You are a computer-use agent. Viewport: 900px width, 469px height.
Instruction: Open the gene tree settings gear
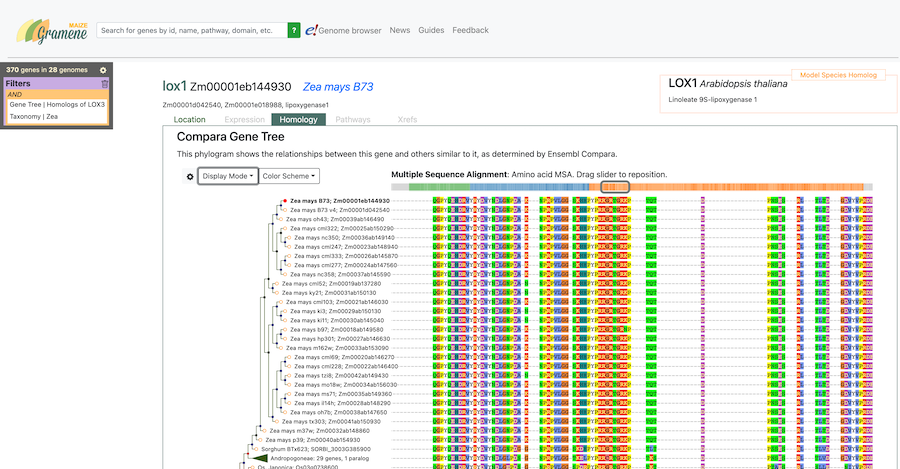pos(190,176)
